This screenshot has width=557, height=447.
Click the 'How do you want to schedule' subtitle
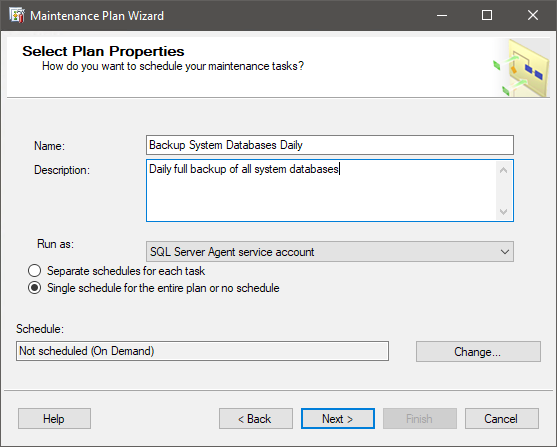tap(173, 66)
